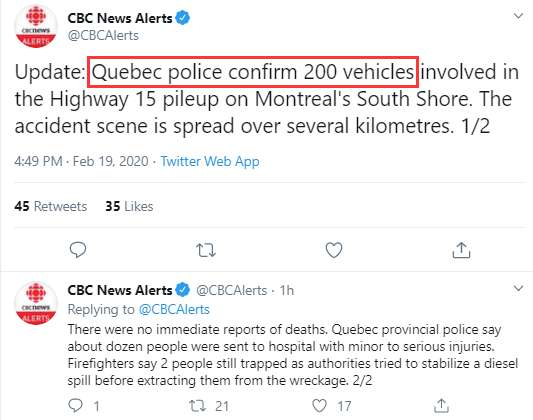Click the @CBCAlerts handle under main name
Viewport: 533px width, 420px height.
(103, 35)
